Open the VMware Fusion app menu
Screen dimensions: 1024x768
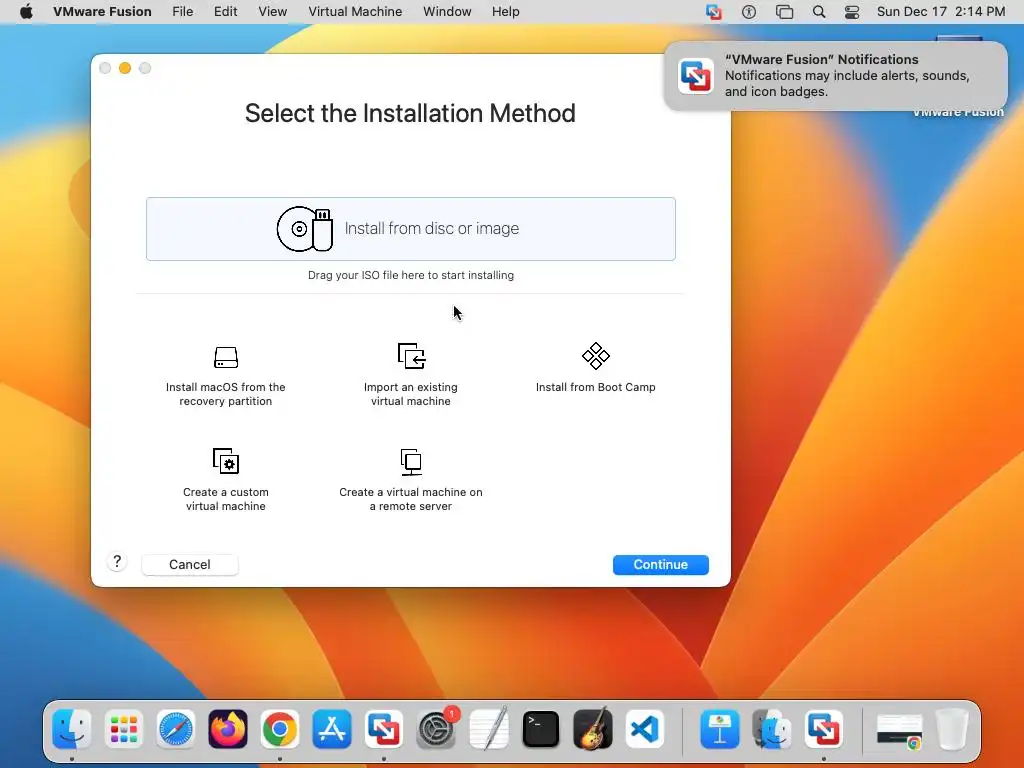pyautogui.click(x=103, y=12)
